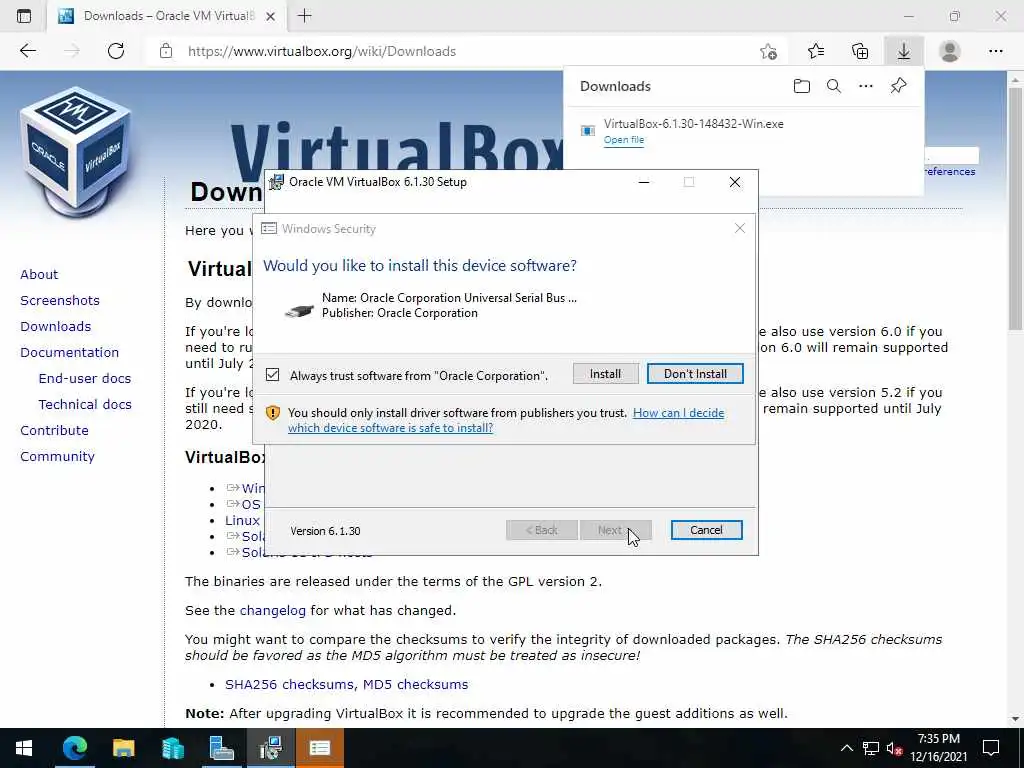1024x768 pixels.
Task: Pin the Downloads panel
Action: 899,86
